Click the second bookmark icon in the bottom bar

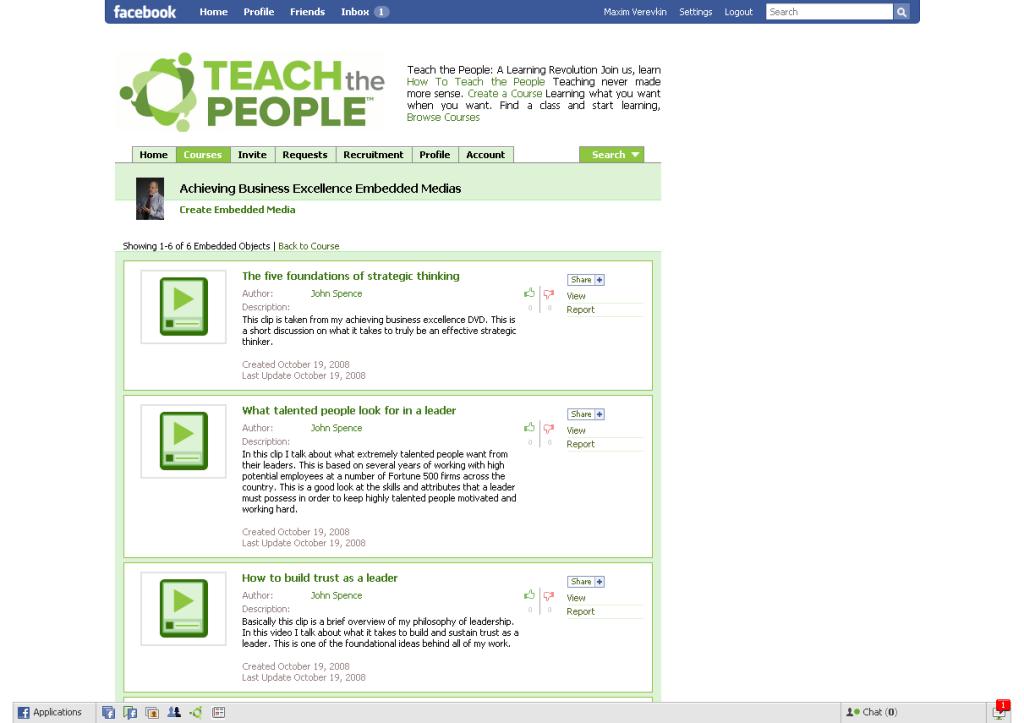(130, 713)
